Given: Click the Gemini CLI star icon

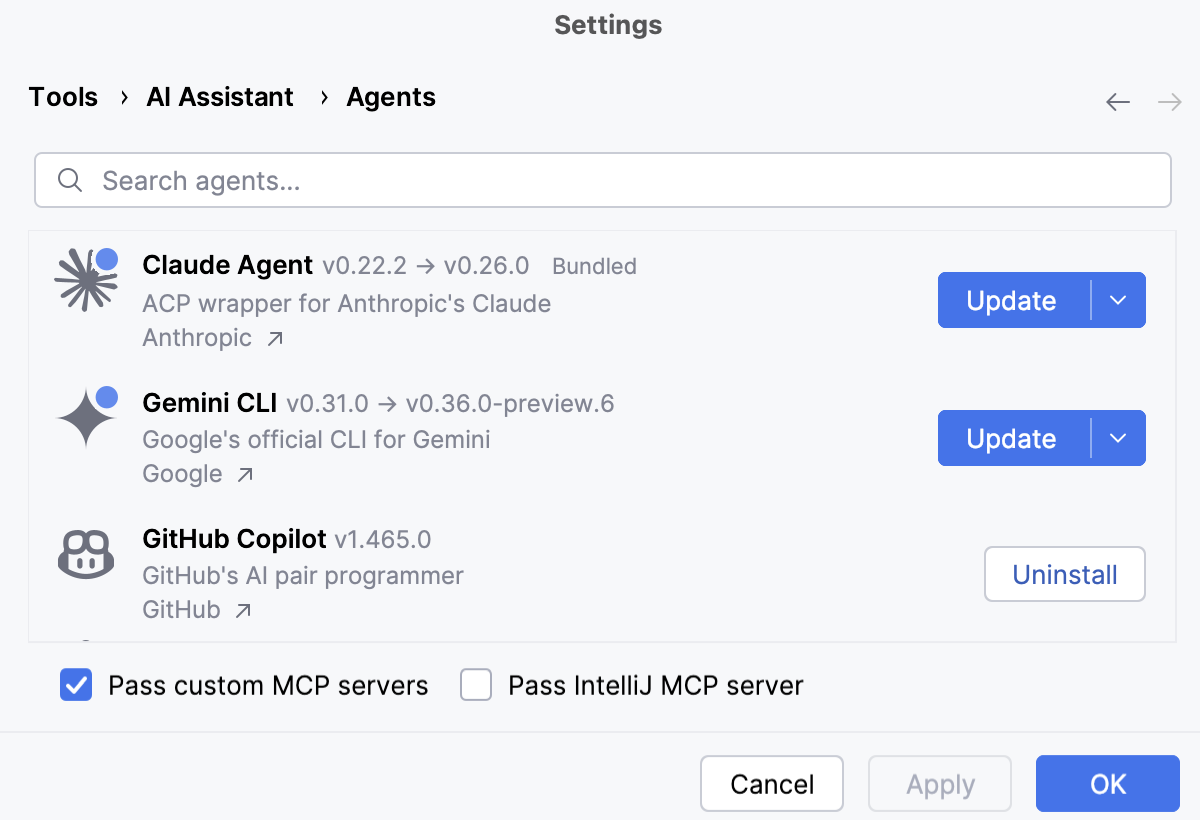Looking at the screenshot, I should coord(86,417).
